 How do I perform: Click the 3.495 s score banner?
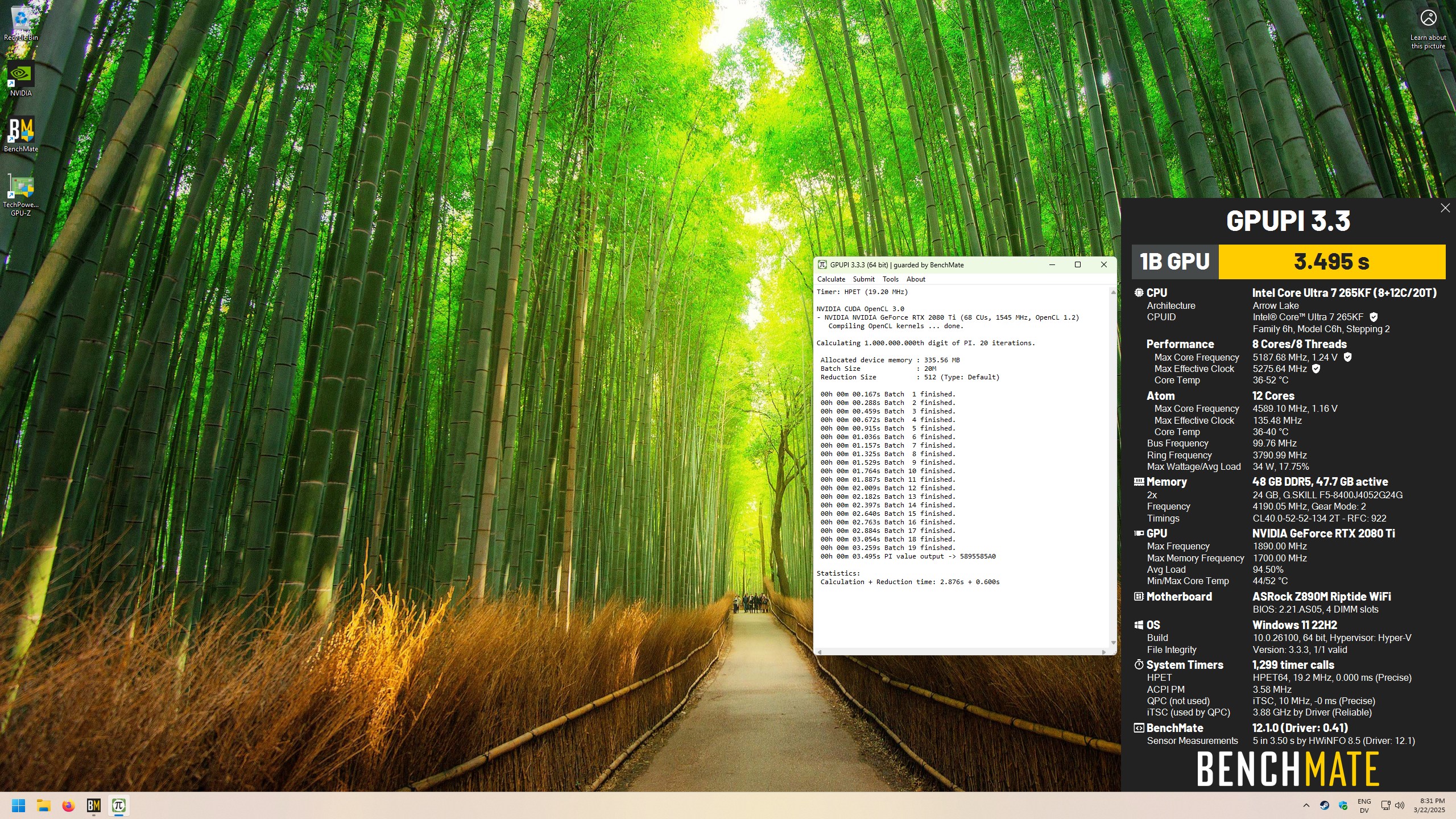pos(1332,262)
